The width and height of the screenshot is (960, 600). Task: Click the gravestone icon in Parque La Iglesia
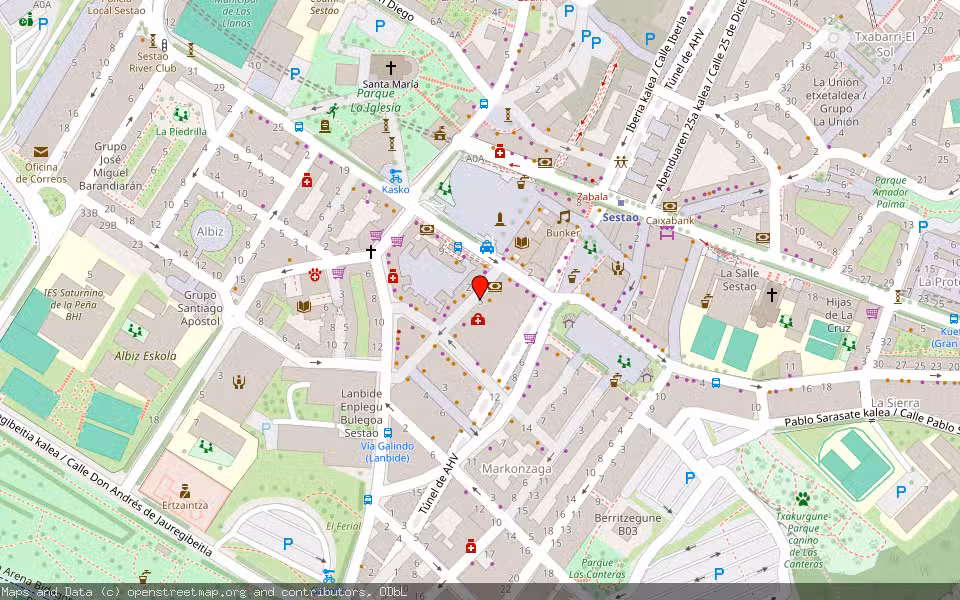(x=324, y=126)
